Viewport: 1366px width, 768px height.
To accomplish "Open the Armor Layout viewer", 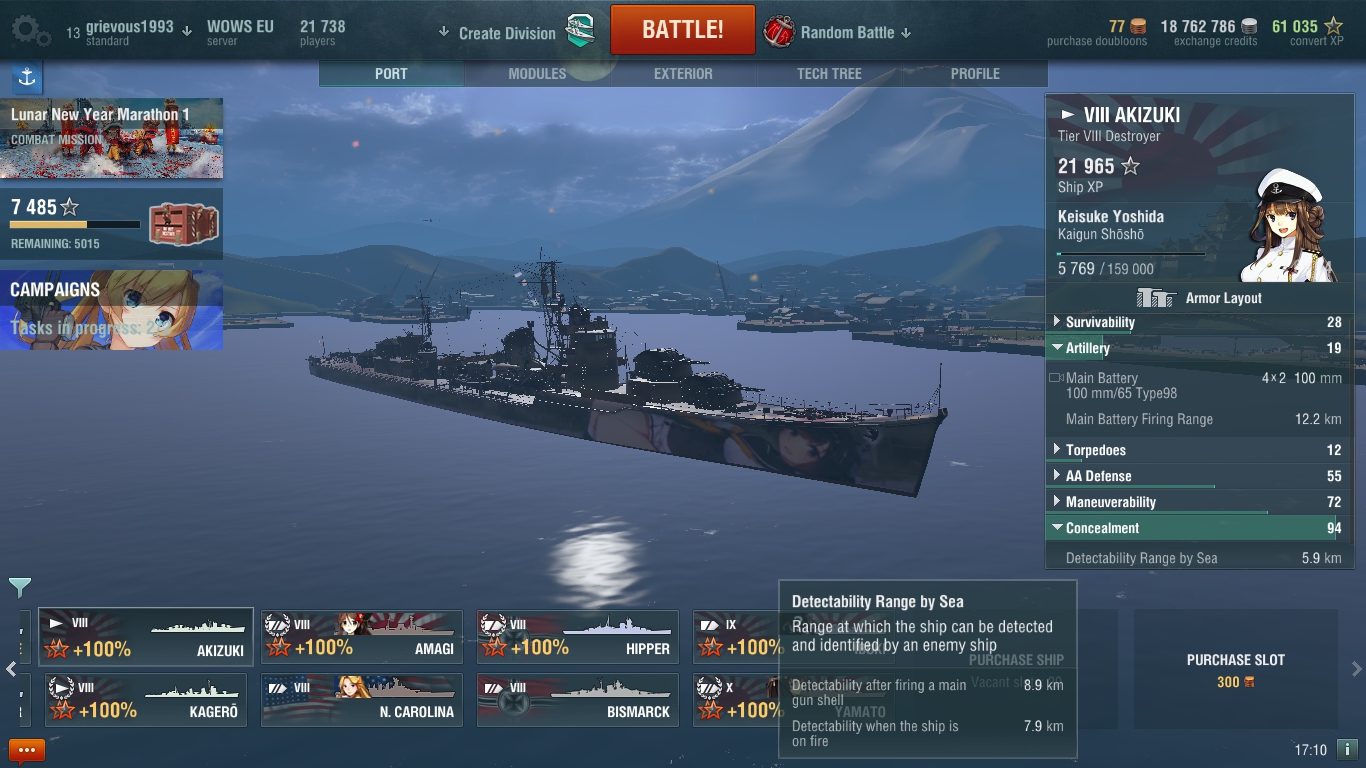I will [x=1199, y=298].
